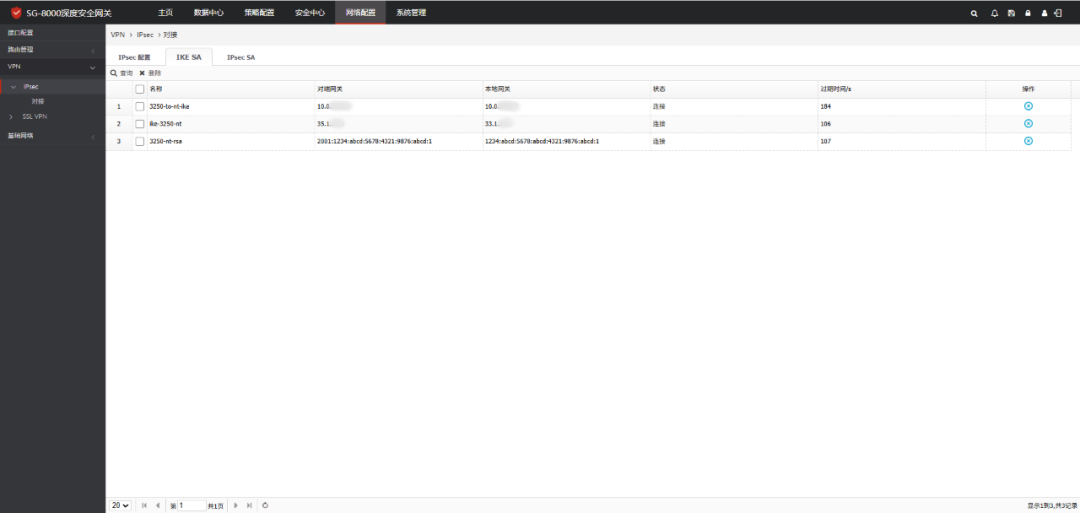
Task: Click the lock icon in top bar
Action: coord(1028,13)
